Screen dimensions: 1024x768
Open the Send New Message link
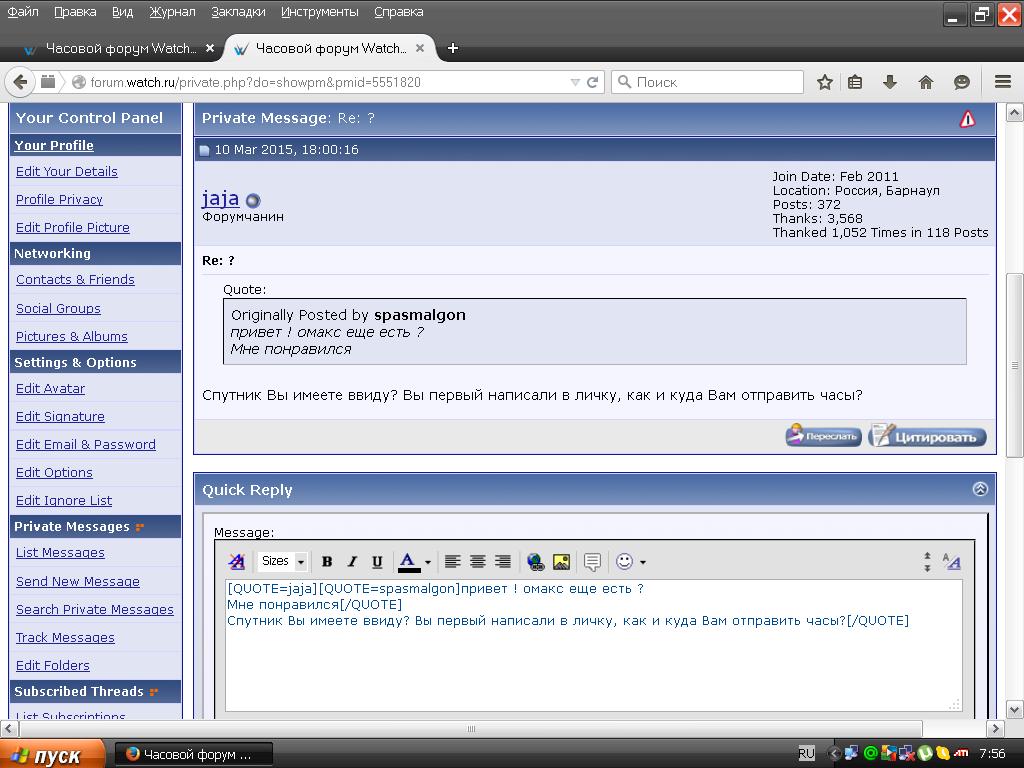[x=77, y=581]
